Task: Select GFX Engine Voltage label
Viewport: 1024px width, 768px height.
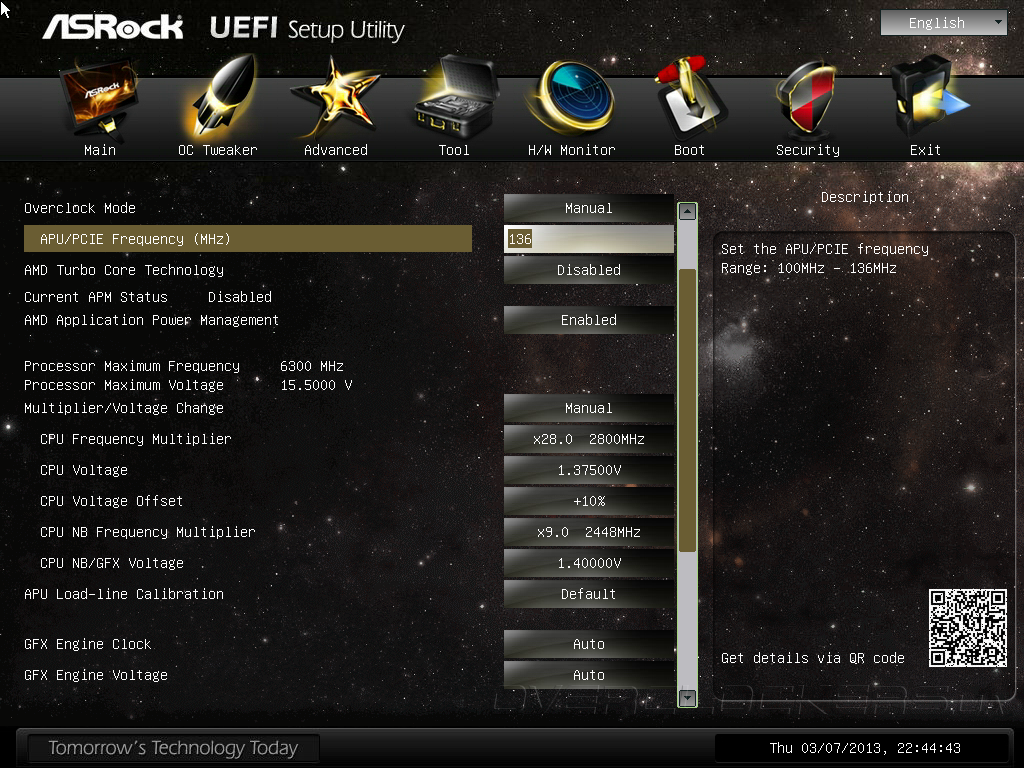Action: pyautogui.click(x=96, y=675)
